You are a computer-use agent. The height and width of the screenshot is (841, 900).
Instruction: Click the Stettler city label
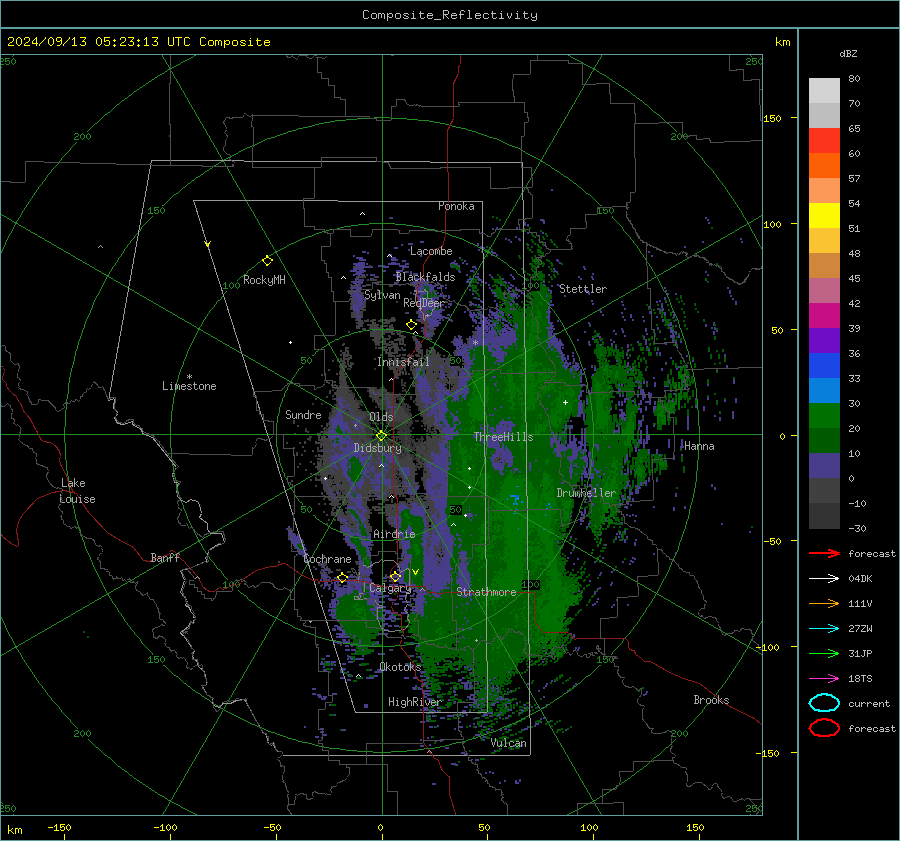point(583,289)
